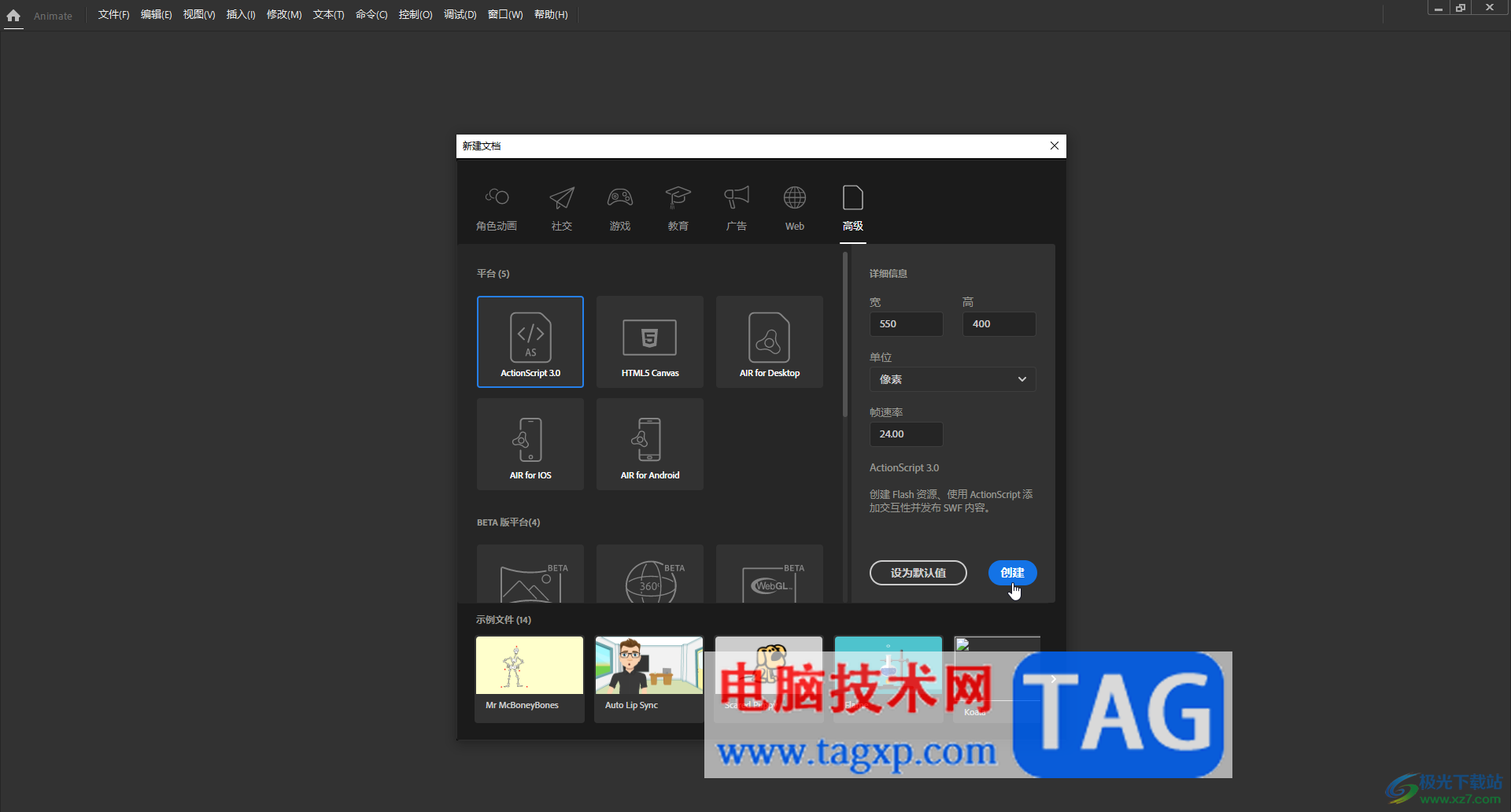Click the Animate home icon
The width and height of the screenshot is (1511, 812).
[13, 15]
